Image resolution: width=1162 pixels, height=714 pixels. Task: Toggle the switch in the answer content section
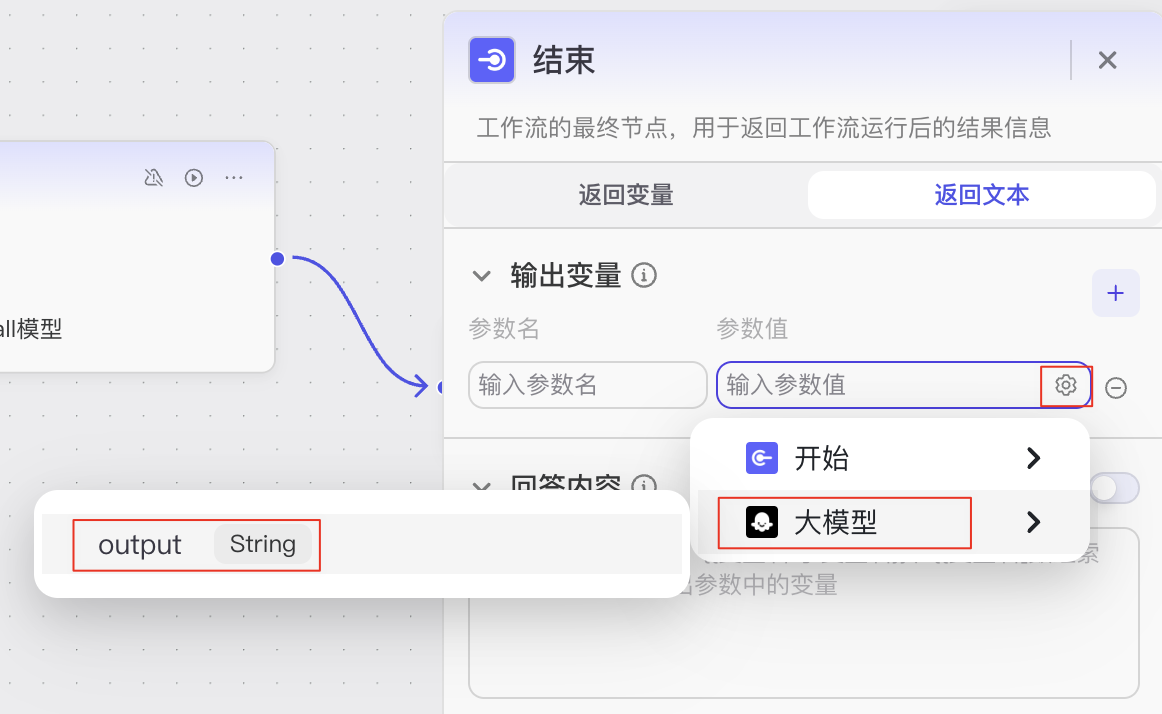1115,488
